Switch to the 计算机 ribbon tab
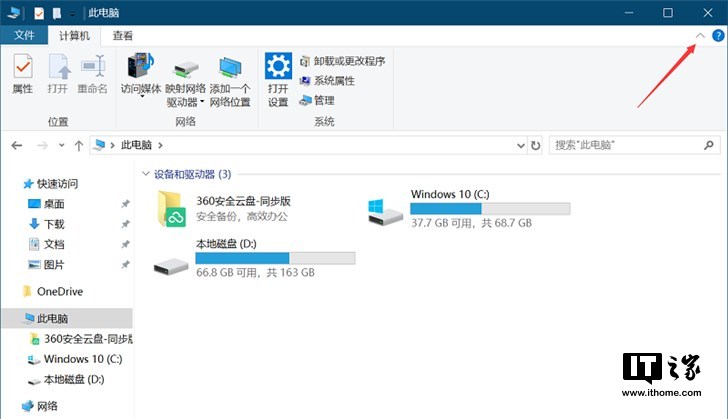 [x=74, y=36]
